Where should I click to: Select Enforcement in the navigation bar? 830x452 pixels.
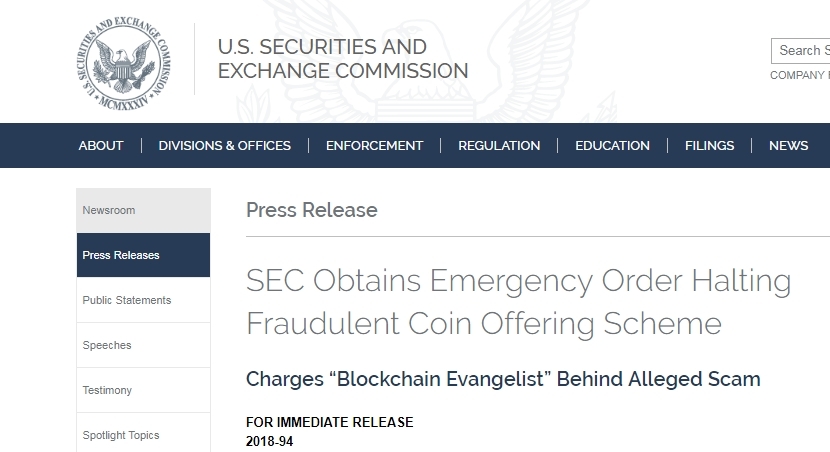click(374, 146)
